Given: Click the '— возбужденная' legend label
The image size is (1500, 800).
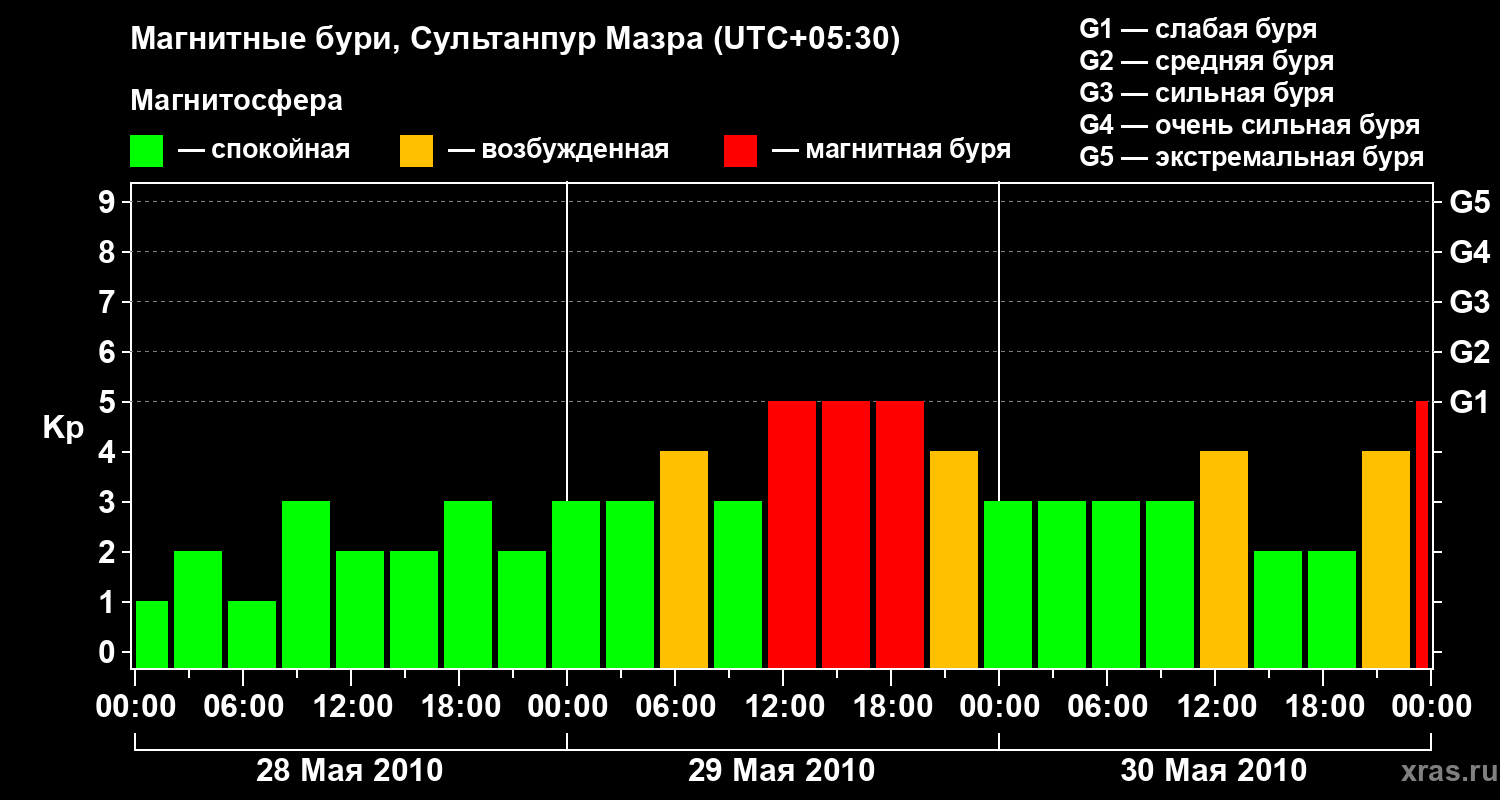Looking at the screenshot, I should point(558,150).
